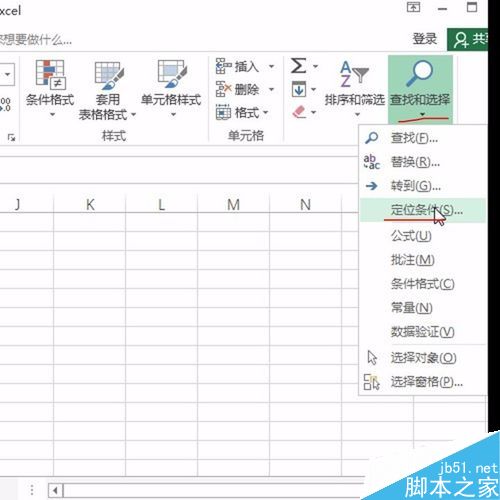Click decrease decimal icon
500x500 pixels.
pyautogui.click(x=5, y=104)
